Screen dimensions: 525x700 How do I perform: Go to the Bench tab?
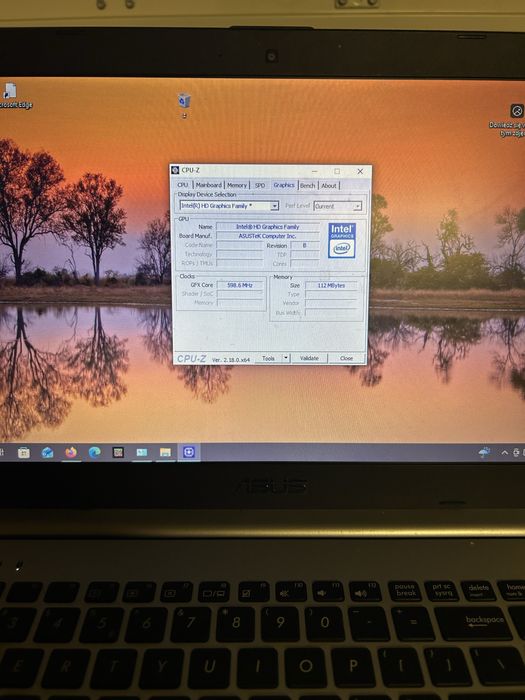pyautogui.click(x=308, y=185)
